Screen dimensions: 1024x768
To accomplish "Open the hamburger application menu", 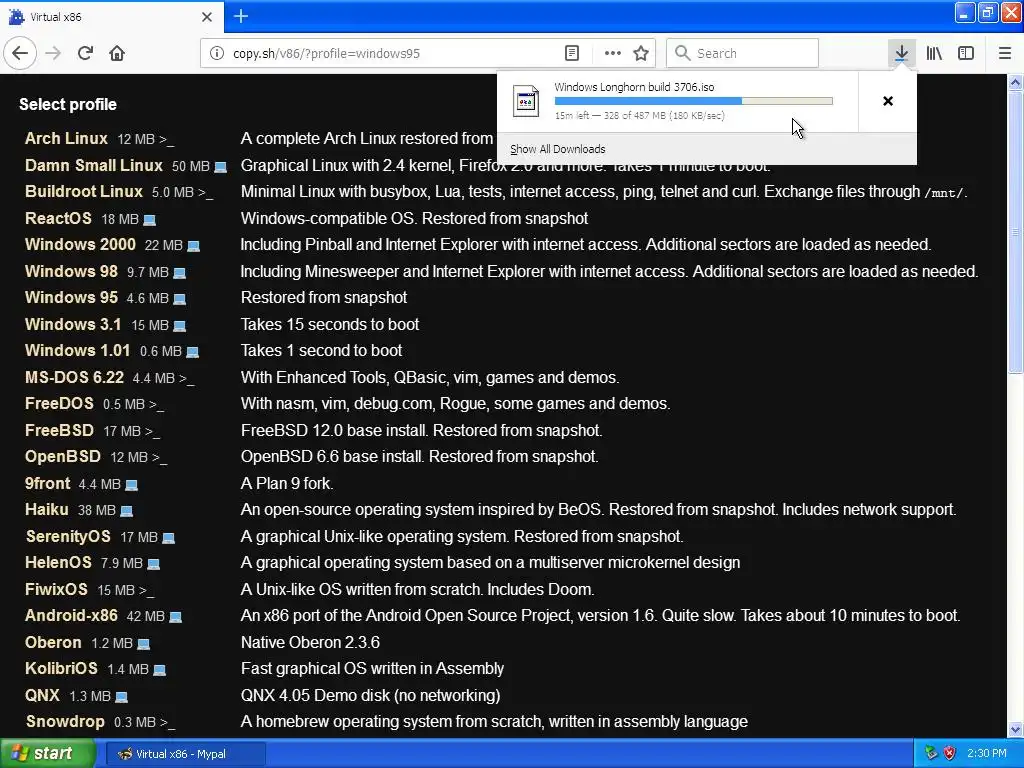I will pyautogui.click(x=1004, y=53).
